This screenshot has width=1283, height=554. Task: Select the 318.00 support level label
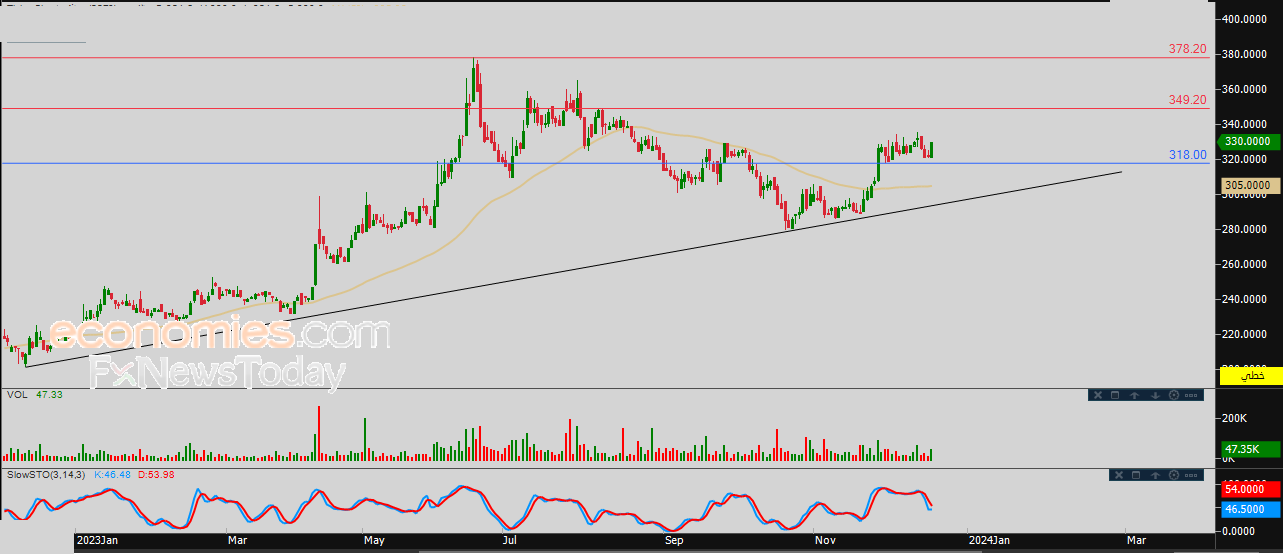[x=1188, y=156]
